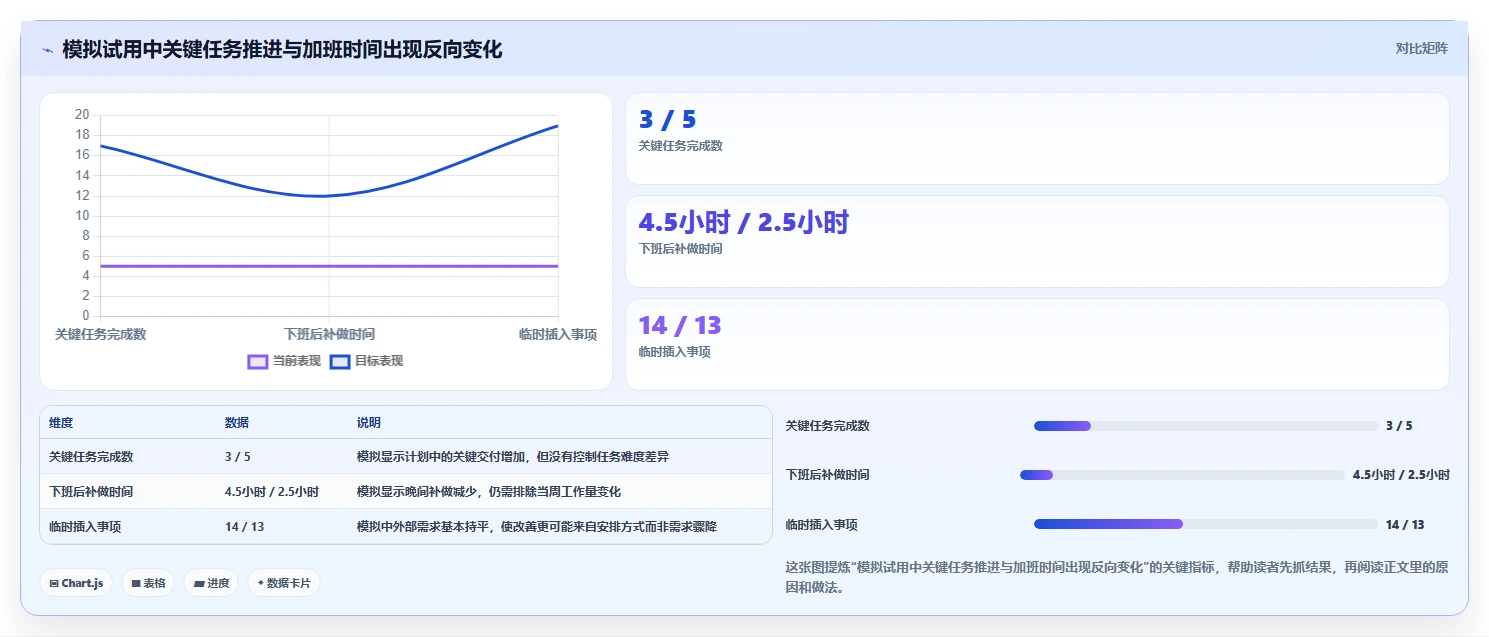Click the 模拟显示晚间补做减少 description cell
This screenshot has height=637, width=1489.
click(489, 492)
